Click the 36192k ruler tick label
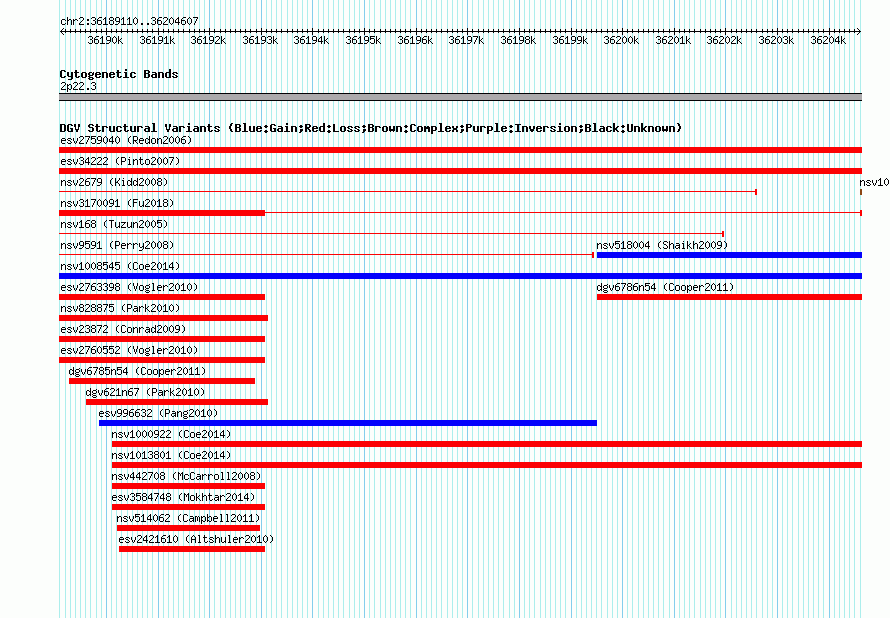The image size is (890, 618). tap(208, 40)
